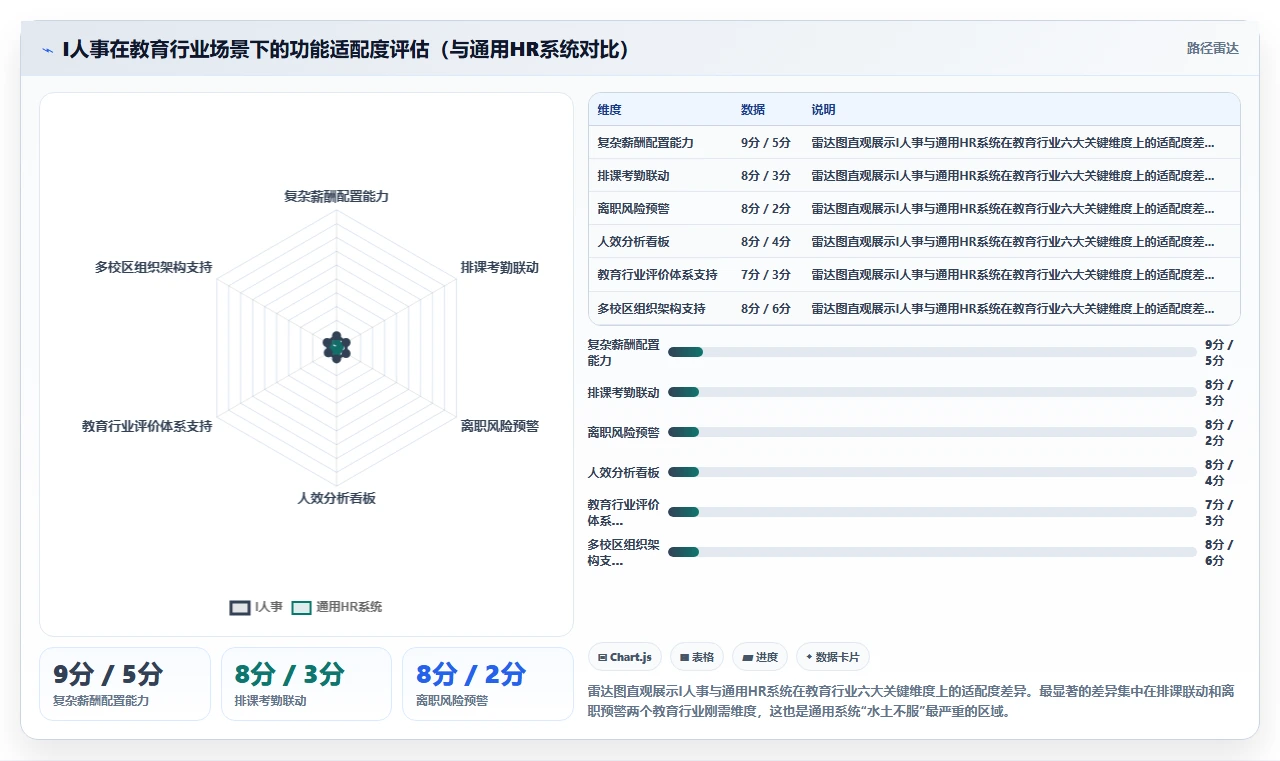Click the 教育行业评价体系 progress bar

click(x=932, y=512)
